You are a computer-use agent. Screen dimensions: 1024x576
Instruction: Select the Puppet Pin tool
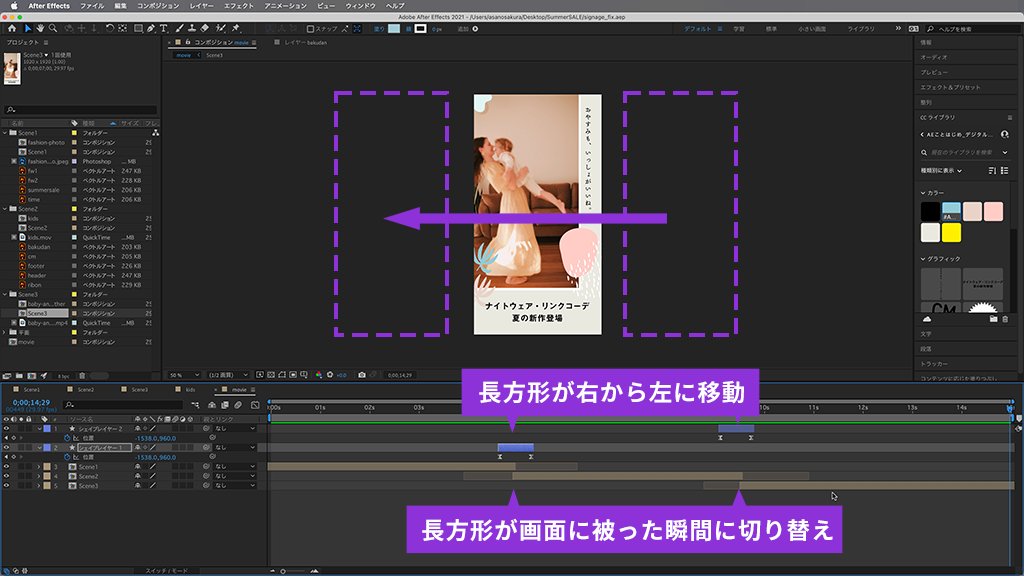pyautogui.click(x=236, y=29)
